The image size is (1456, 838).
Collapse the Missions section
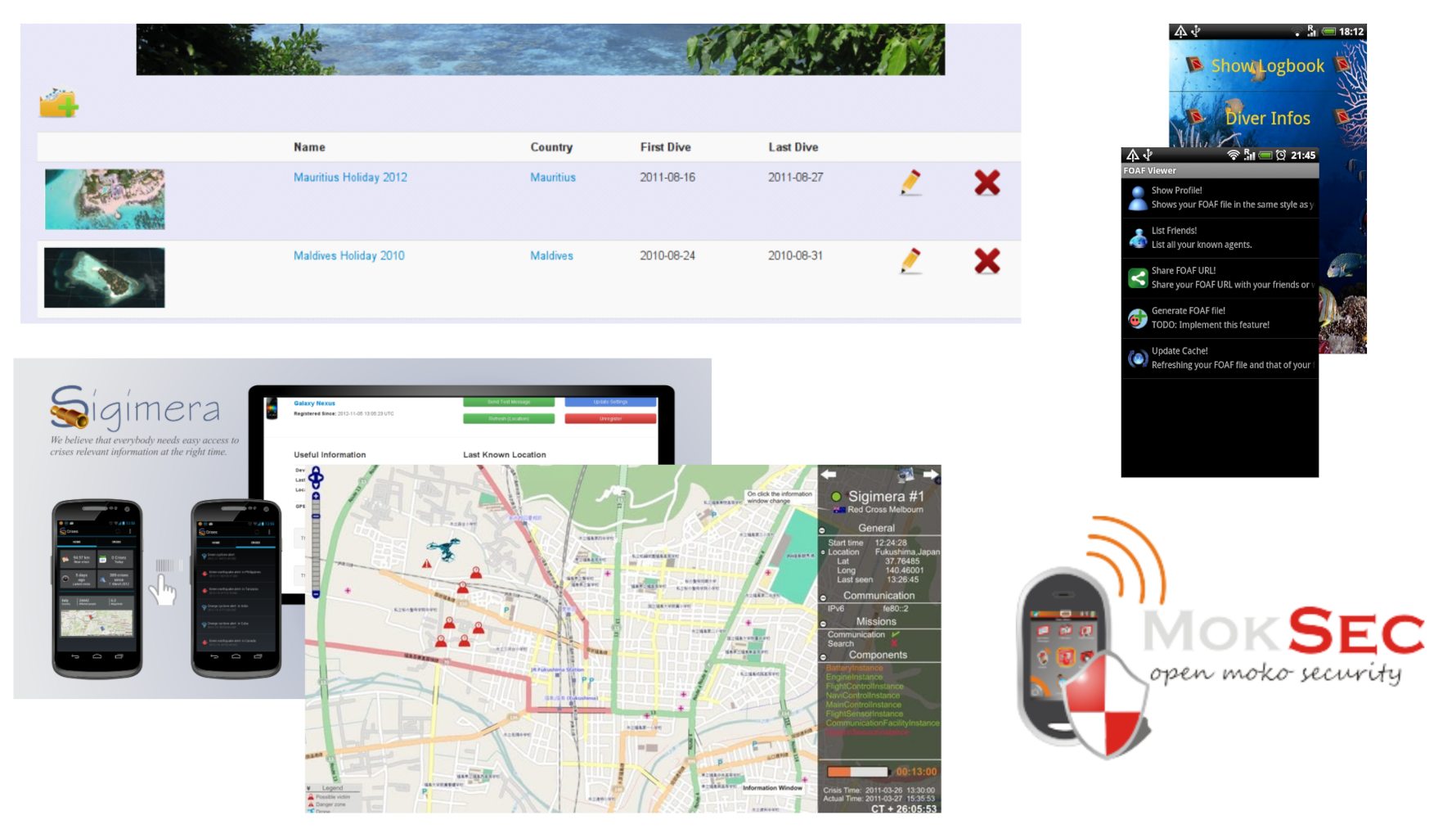click(823, 624)
